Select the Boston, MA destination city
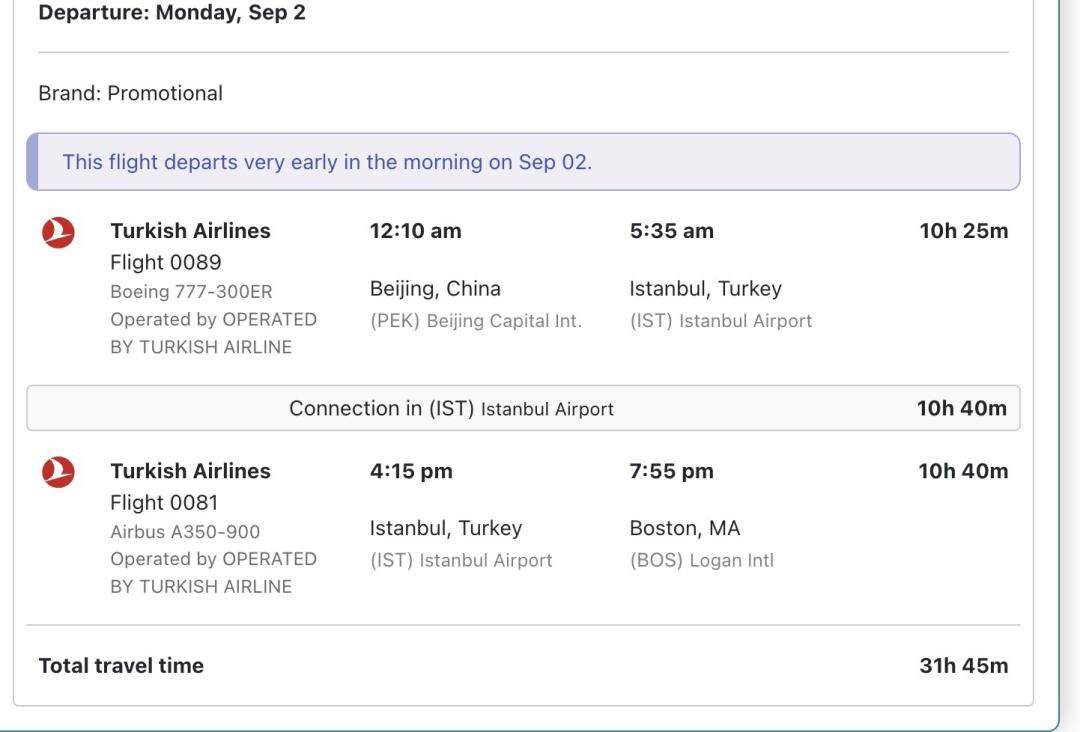Image resolution: width=1080 pixels, height=732 pixels. (684, 528)
